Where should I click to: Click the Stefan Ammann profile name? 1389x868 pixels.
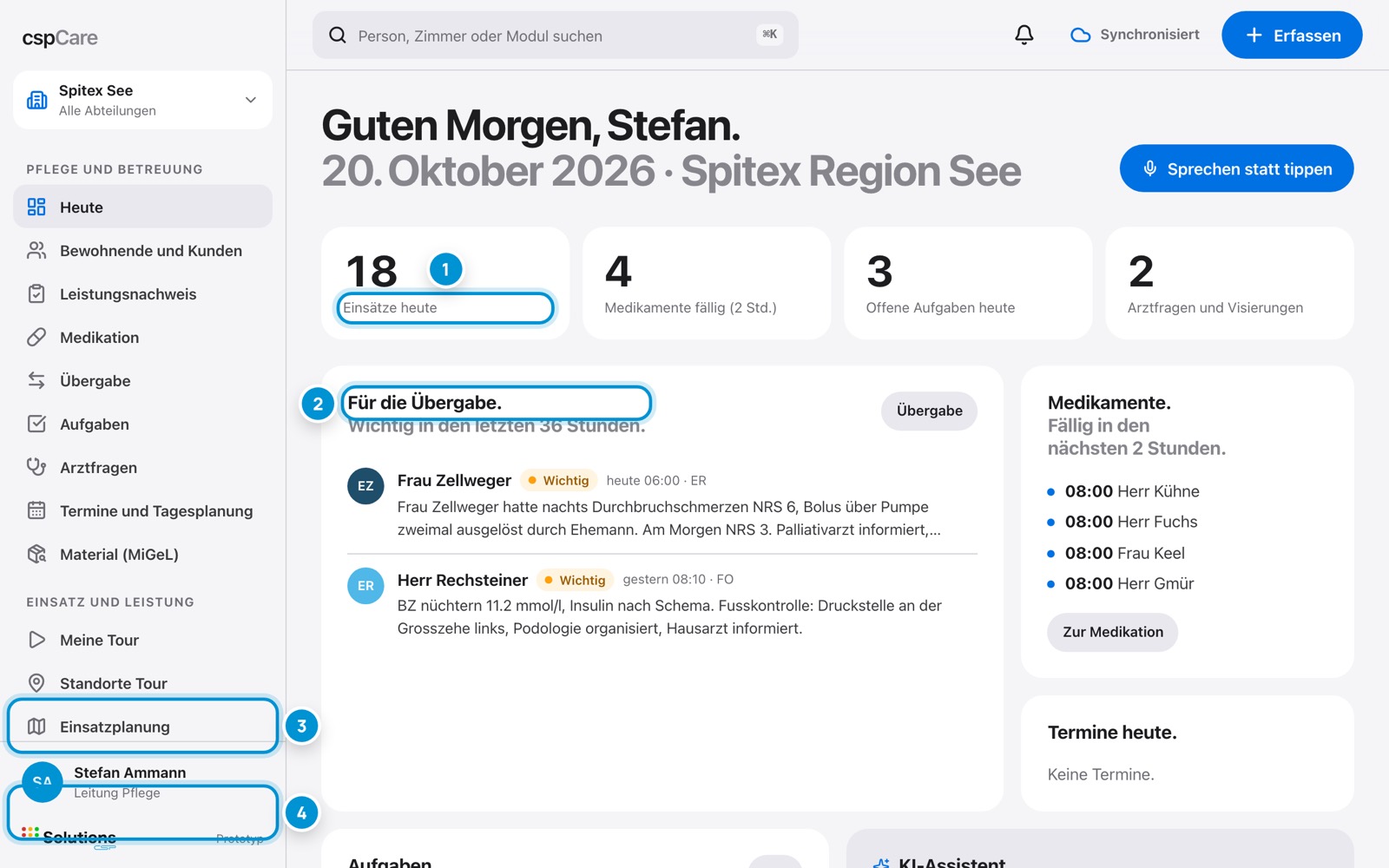pos(129,773)
